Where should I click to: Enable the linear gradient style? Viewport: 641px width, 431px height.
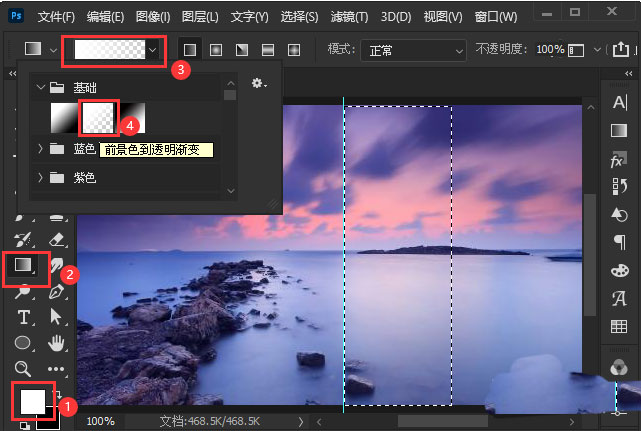pos(189,49)
